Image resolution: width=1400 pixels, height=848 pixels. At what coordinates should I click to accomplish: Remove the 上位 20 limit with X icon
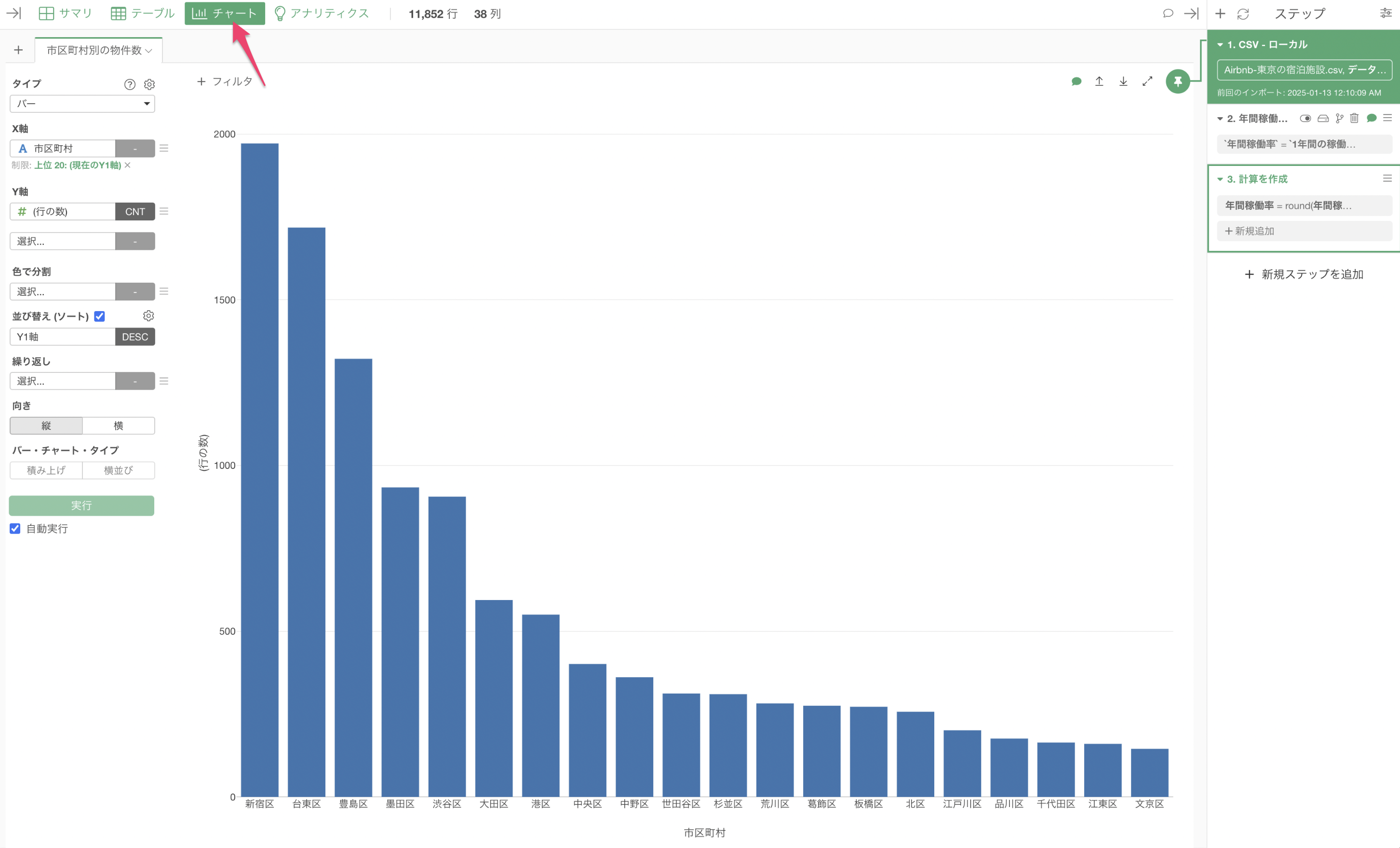tap(128, 165)
